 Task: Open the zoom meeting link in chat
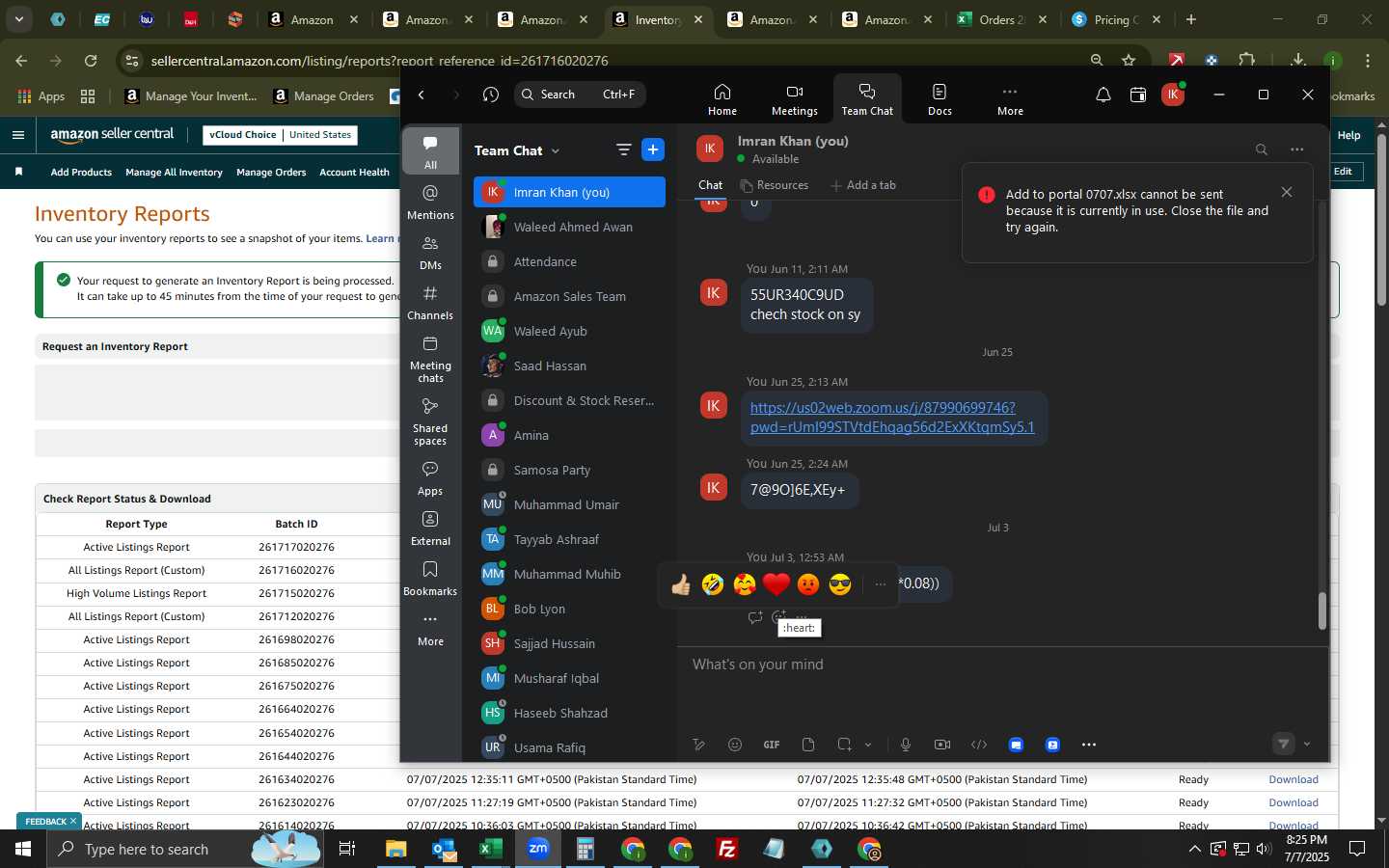tap(891, 418)
